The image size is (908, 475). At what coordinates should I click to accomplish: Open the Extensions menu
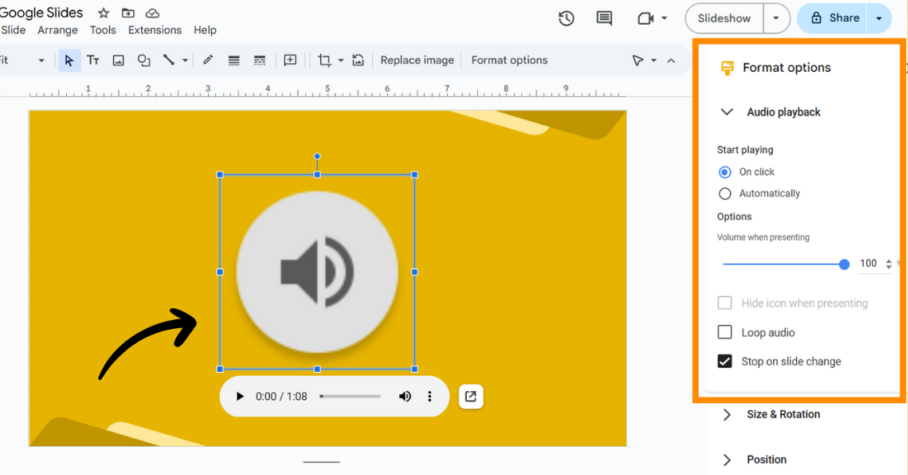click(155, 30)
